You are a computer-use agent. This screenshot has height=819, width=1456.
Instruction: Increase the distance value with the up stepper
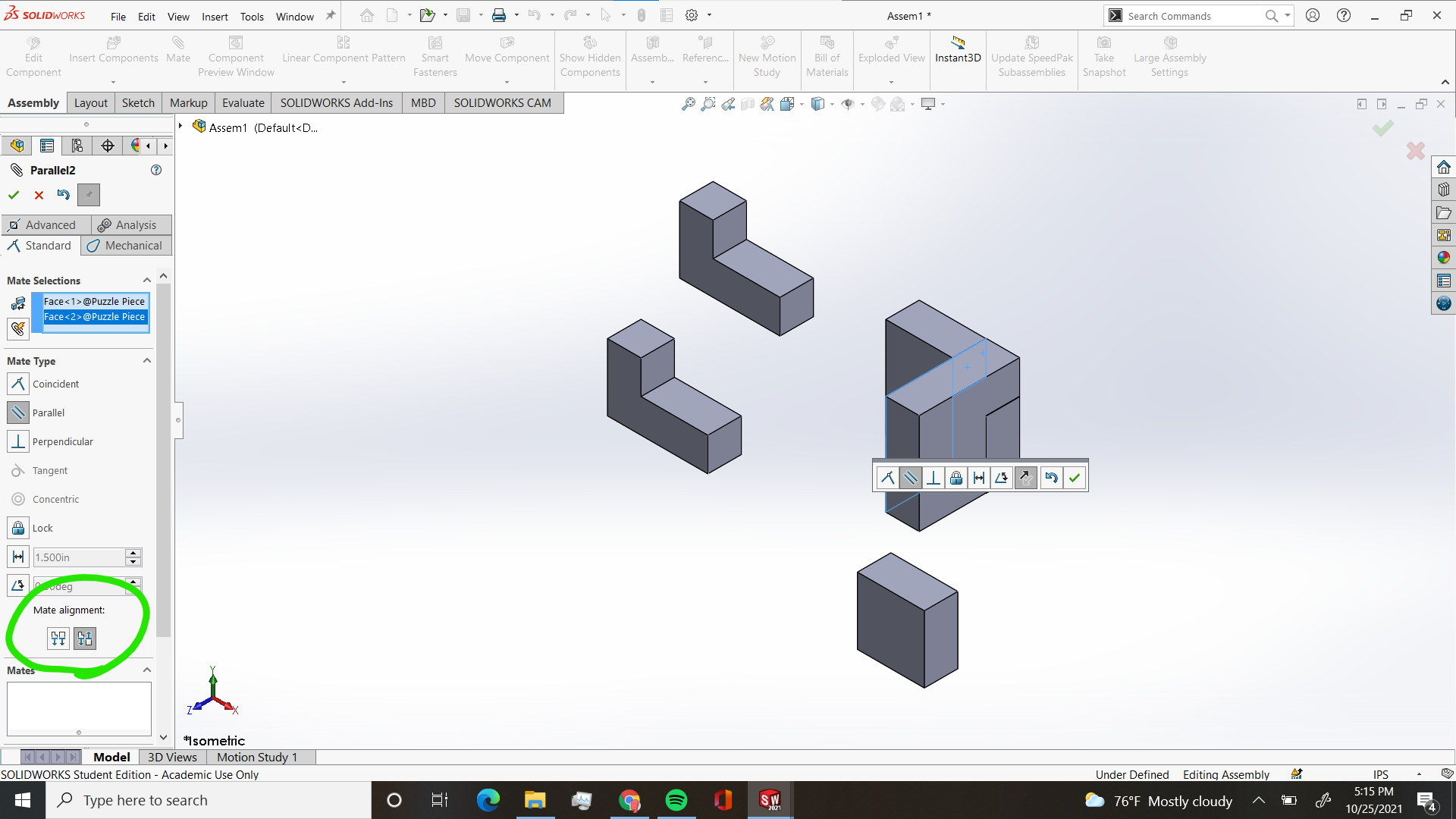133,553
